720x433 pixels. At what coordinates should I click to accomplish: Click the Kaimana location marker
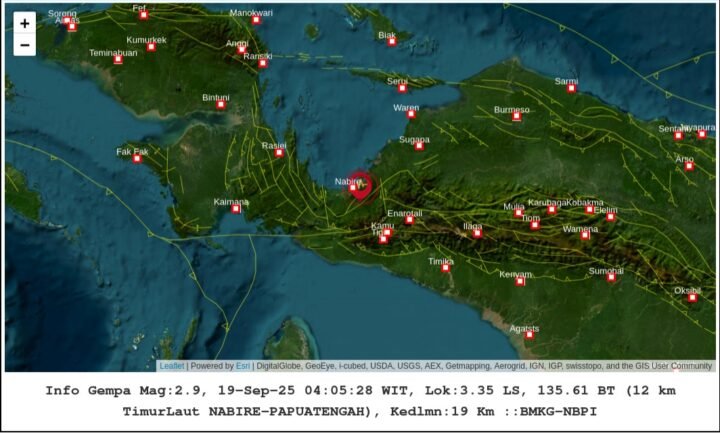(x=236, y=208)
